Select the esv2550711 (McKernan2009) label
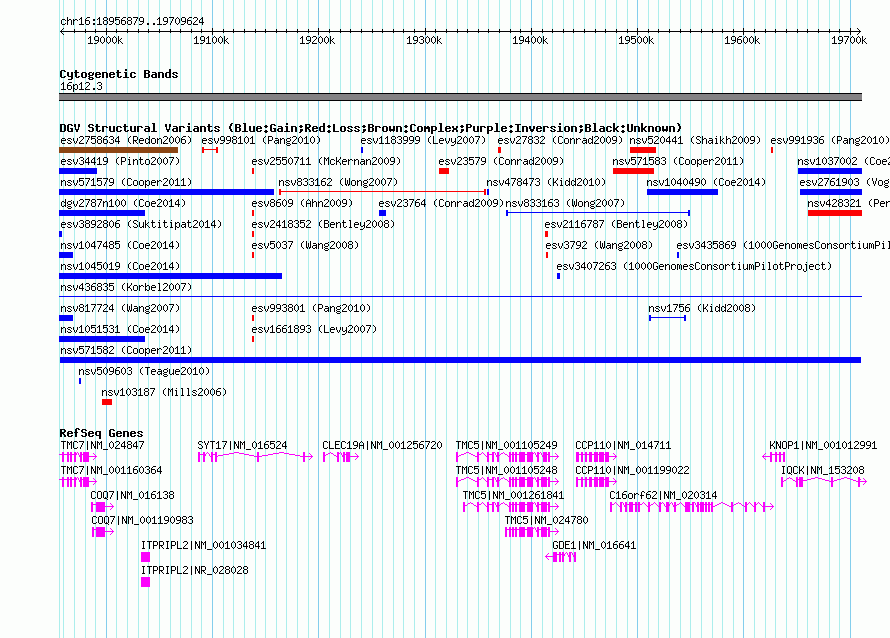The image size is (890, 638). (x=326, y=161)
